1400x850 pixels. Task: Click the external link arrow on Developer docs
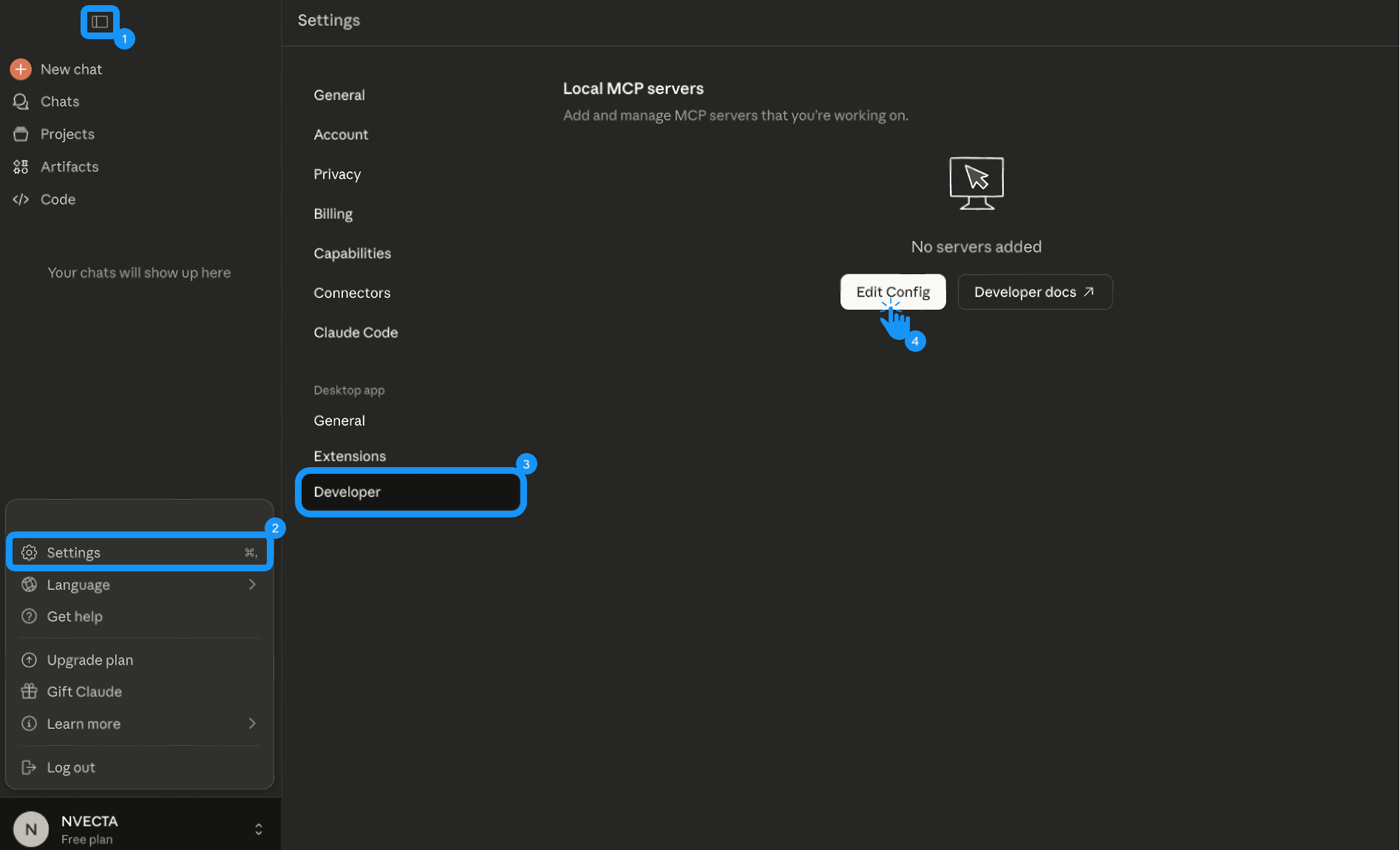coord(1089,292)
